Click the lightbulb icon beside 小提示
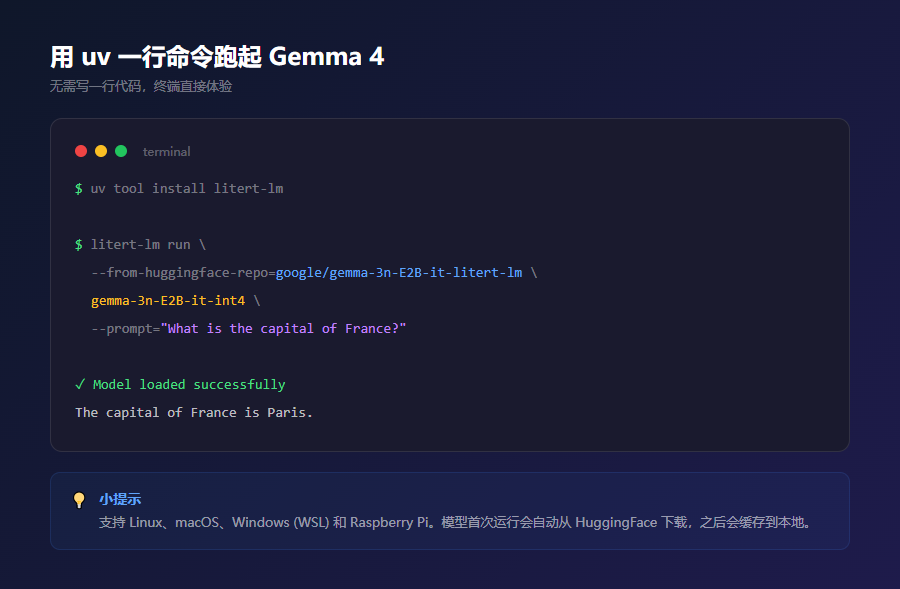This screenshot has height=589, width=900. (x=79, y=500)
